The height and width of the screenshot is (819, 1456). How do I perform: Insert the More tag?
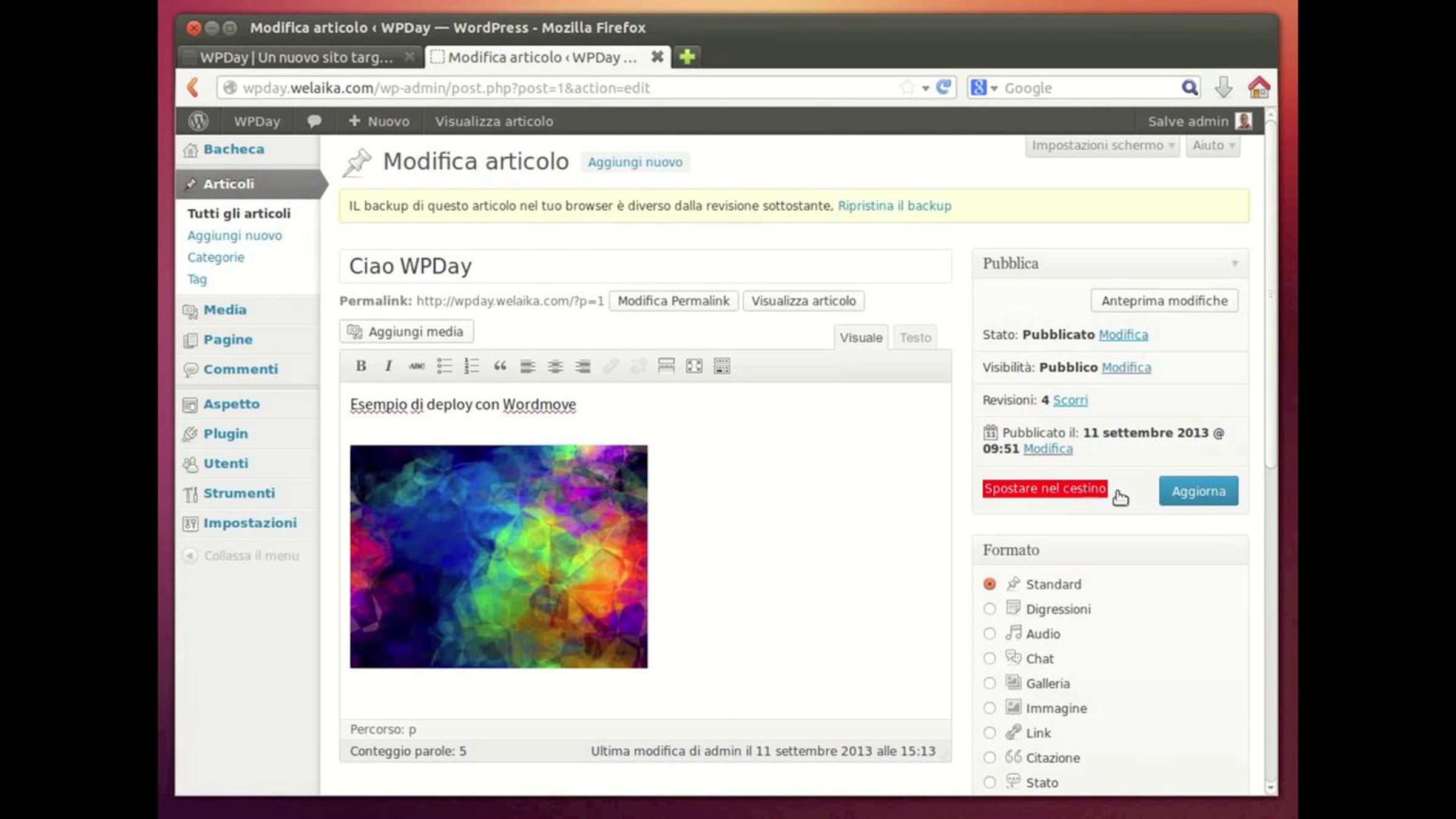[666, 366]
